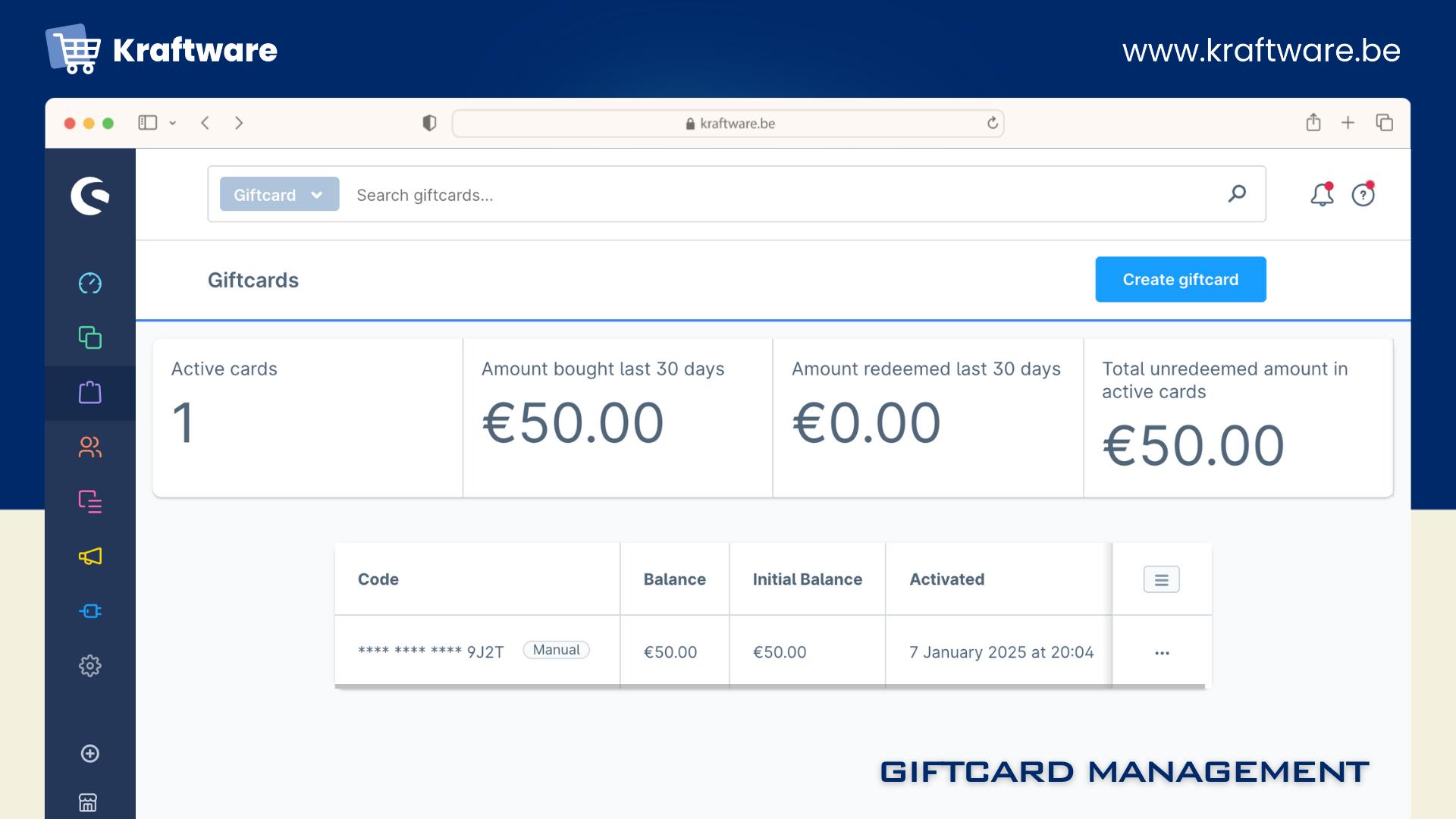Image resolution: width=1456 pixels, height=819 pixels.
Task: Open the browser sidebar toggle chevron menu
Action: [173, 123]
